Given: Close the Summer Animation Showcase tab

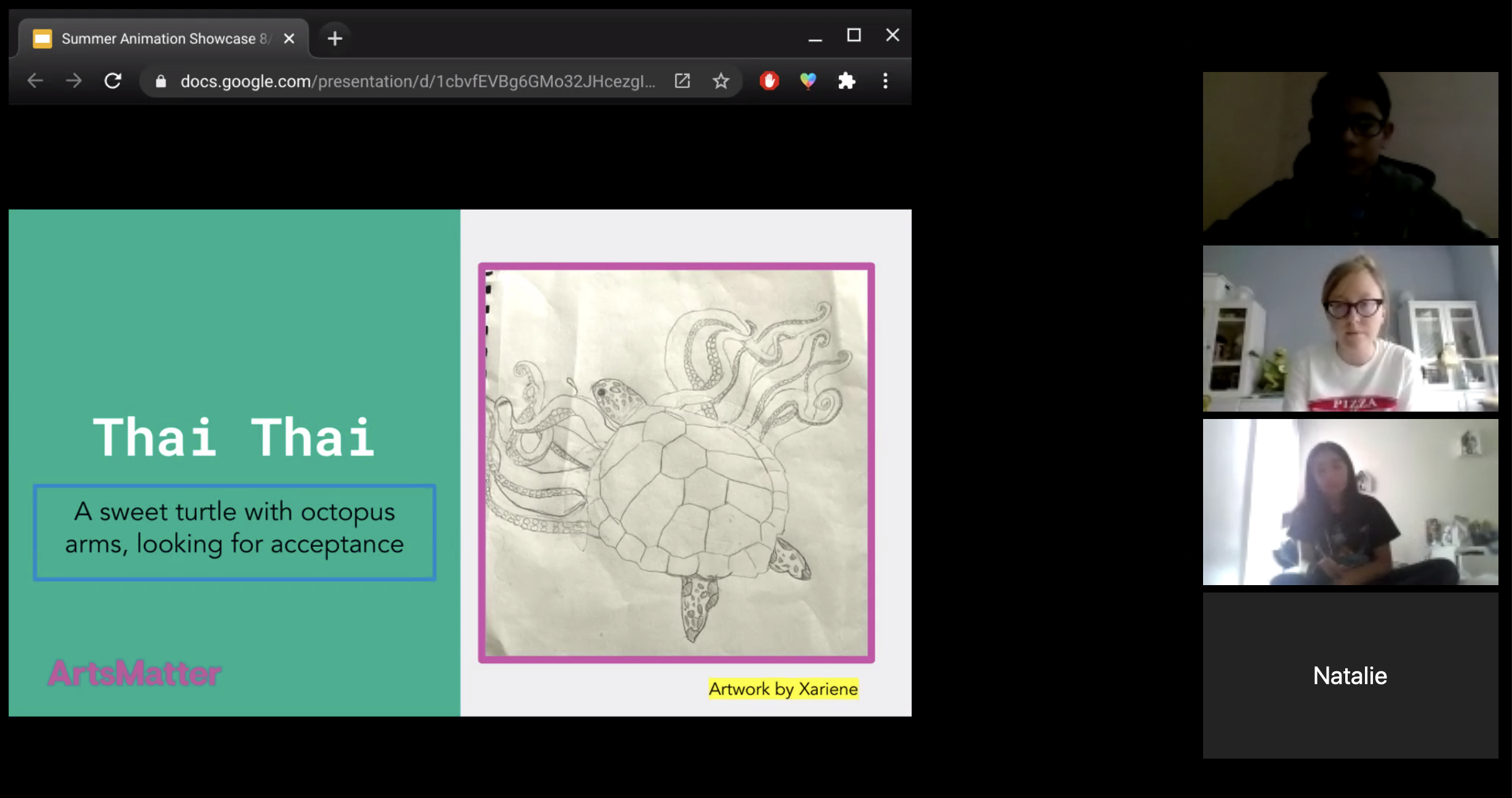Looking at the screenshot, I should (289, 39).
